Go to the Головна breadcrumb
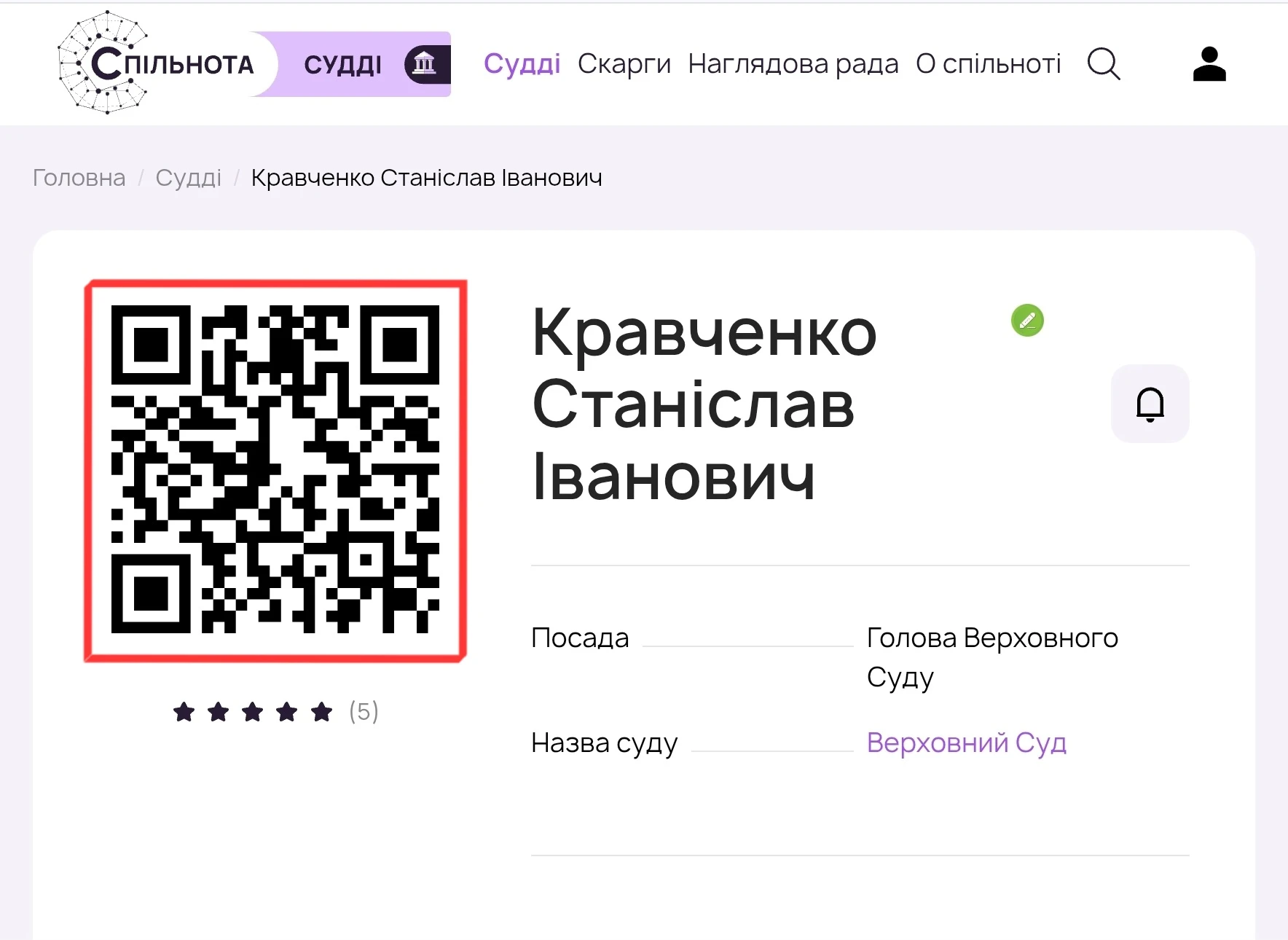The width and height of the screenshot is (1288, 940). [x=79, y=178]
